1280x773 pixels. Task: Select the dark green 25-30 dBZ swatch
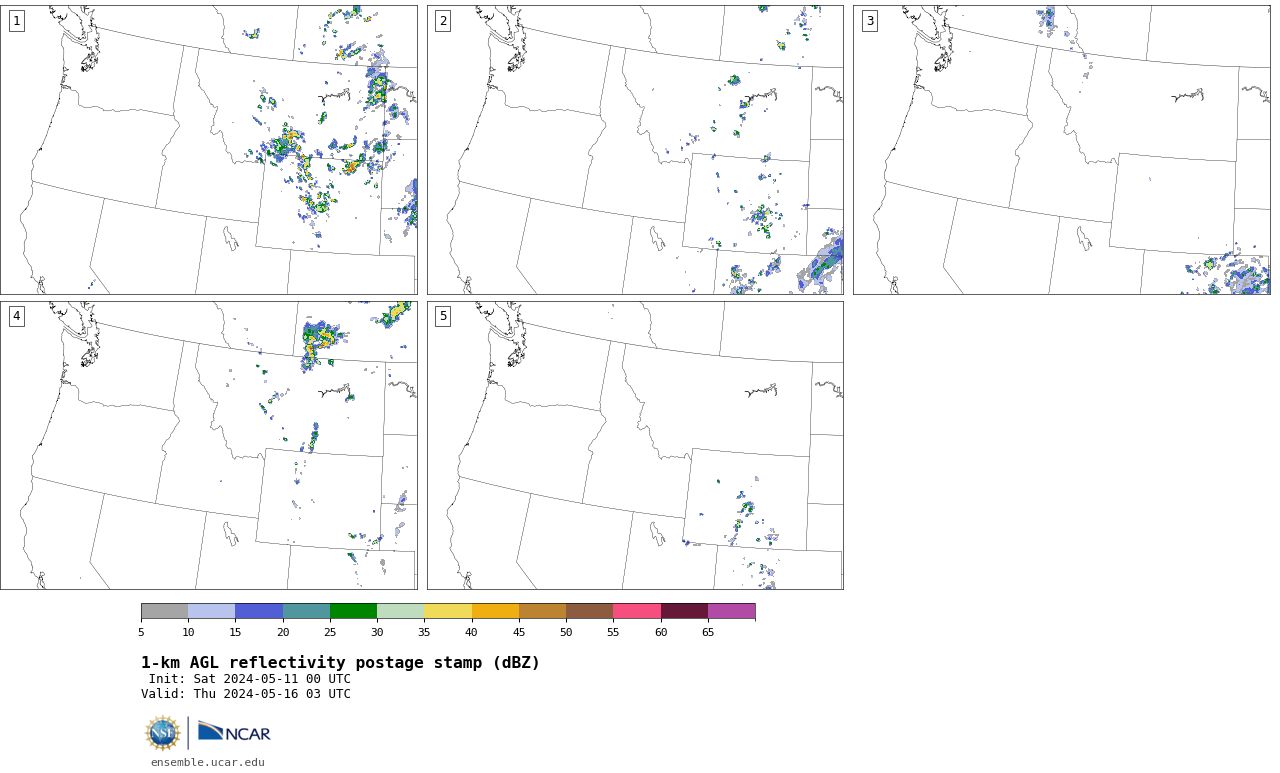(x=353, y=611)
